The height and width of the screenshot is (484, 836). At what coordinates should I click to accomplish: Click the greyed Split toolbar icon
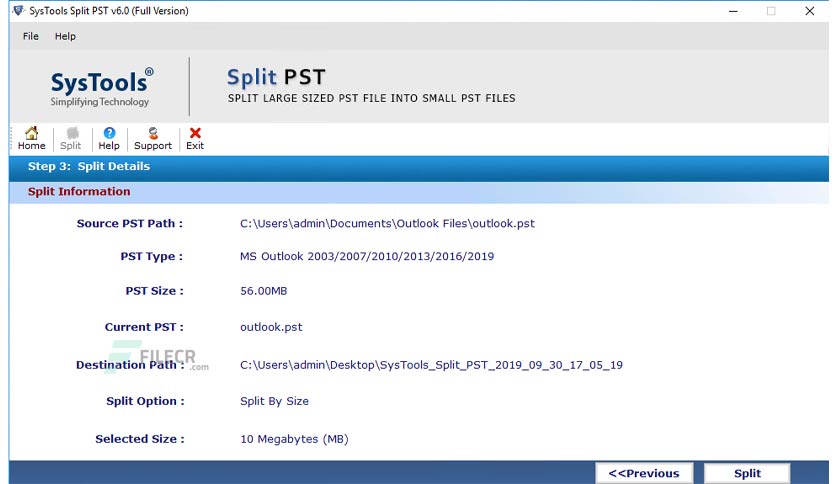click(70, 139)
